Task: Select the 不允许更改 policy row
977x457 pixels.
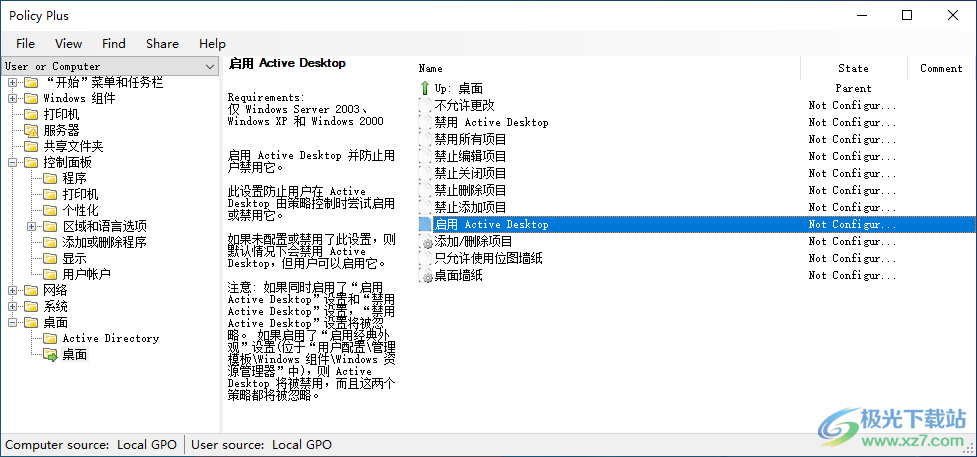Action: click(x=697, y=105)
